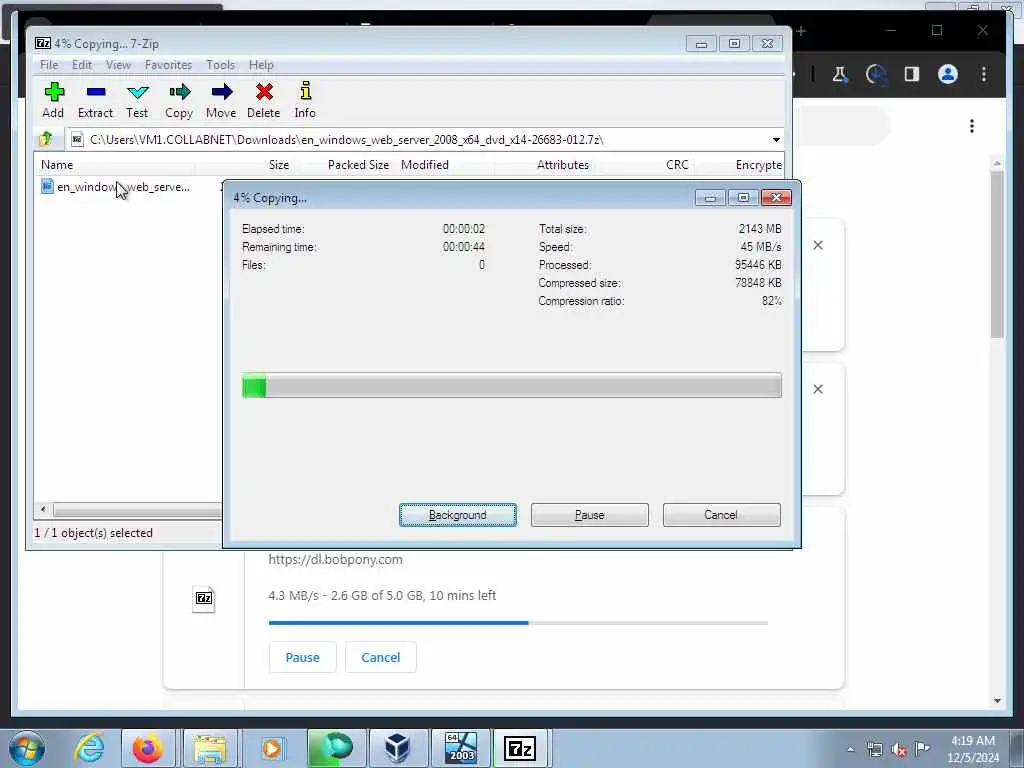This screenshot has height=768, width=1024.
Task: Click the 2003 x64 taskbar icon
Action: coord(460,748)
